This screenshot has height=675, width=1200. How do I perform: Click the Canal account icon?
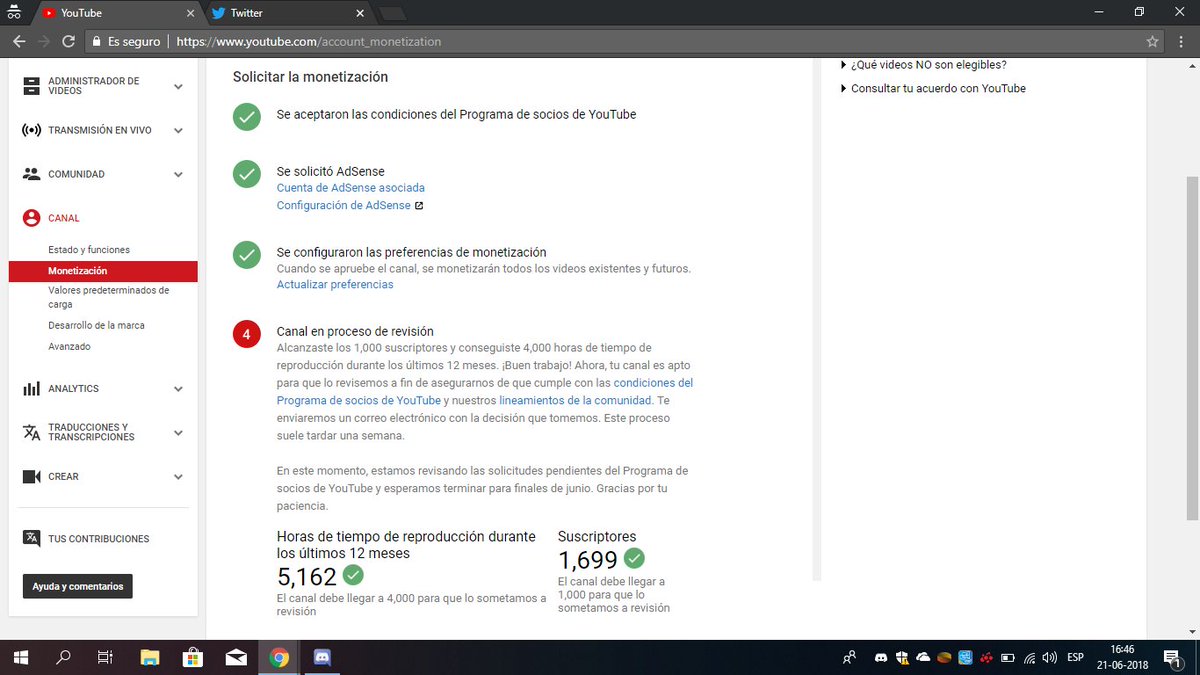(32, 218)
